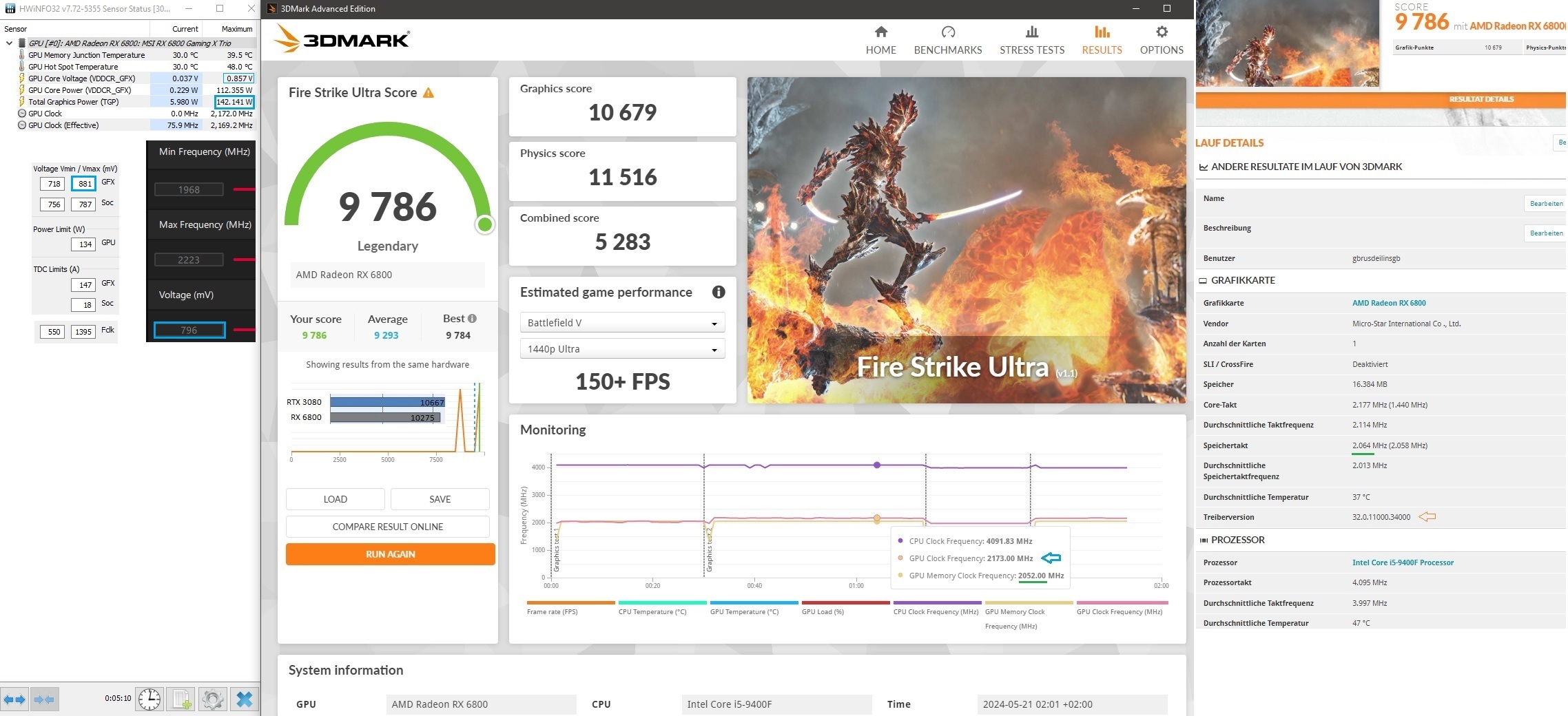1568x716 pixels.
Task: Click Bearbeiten button for Name row
Action: click(1546, 204)
